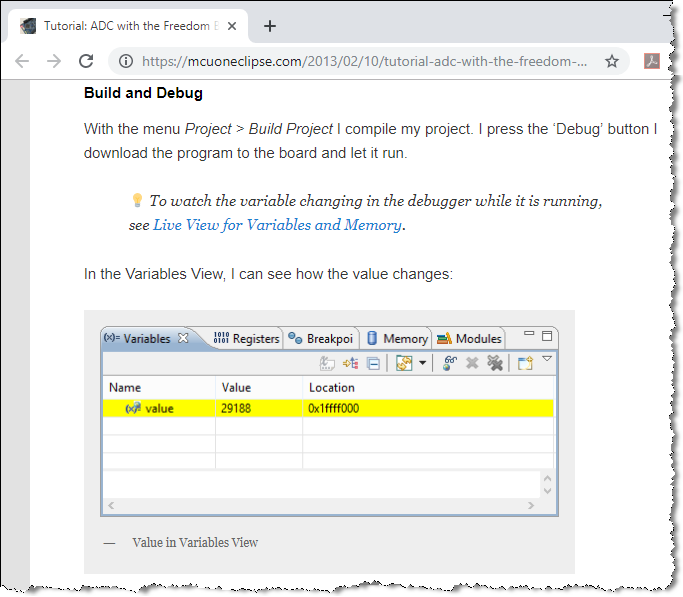The width and height of the screenshot is (683, 597).
Task: Click the browser forward arrow
Action: click(x=54, y=61)
